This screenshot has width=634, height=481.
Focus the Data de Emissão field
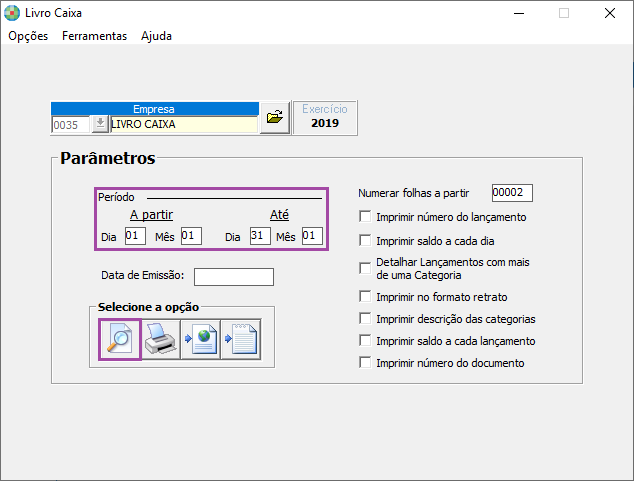[x=234, y=277]
